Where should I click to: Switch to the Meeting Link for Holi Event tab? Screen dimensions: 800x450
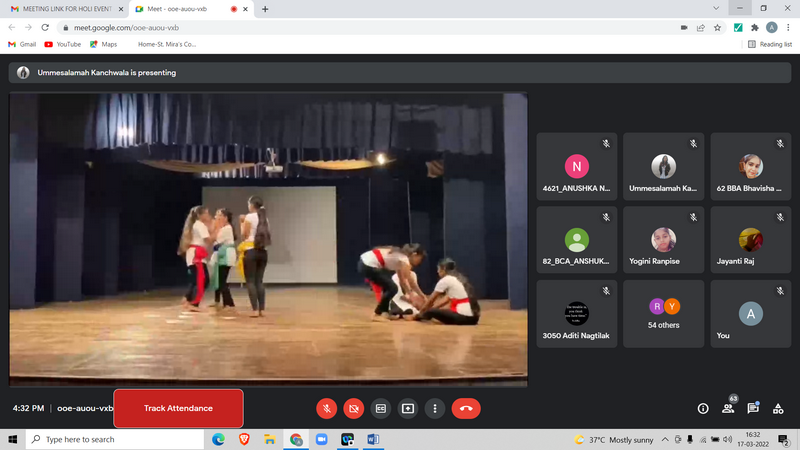tap(65, 9)
